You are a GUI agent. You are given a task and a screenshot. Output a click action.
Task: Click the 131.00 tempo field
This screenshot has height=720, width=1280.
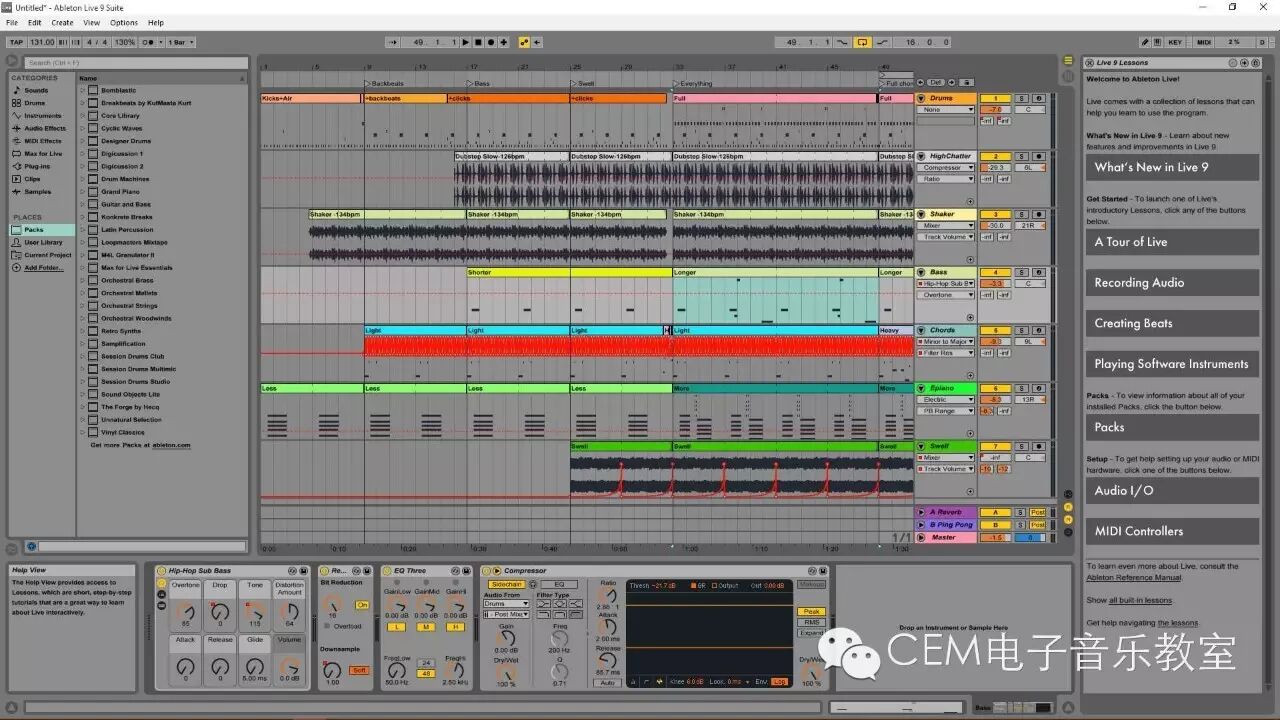(42, 42)
